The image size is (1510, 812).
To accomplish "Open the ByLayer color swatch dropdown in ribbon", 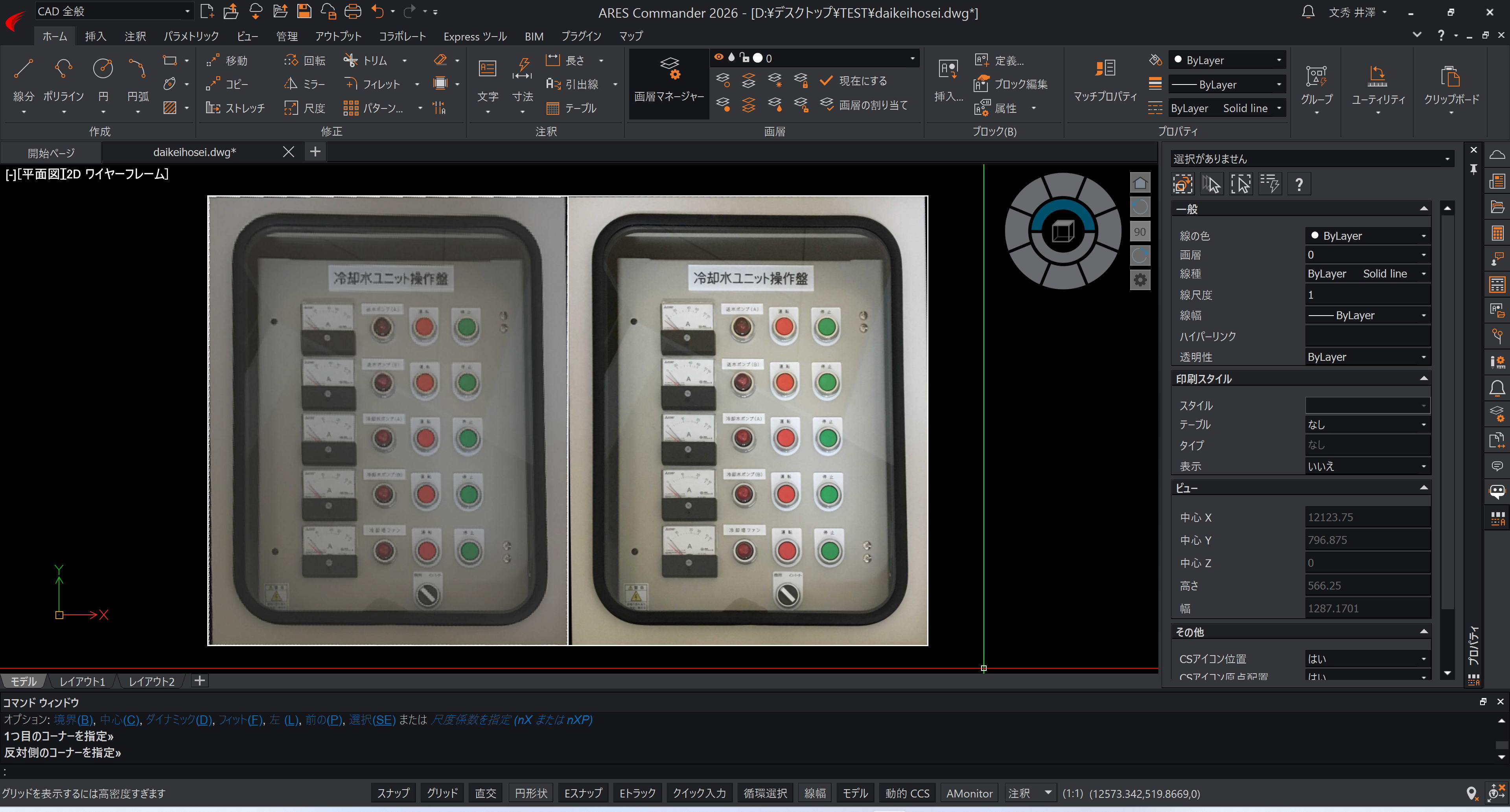I will [1227, 61].
